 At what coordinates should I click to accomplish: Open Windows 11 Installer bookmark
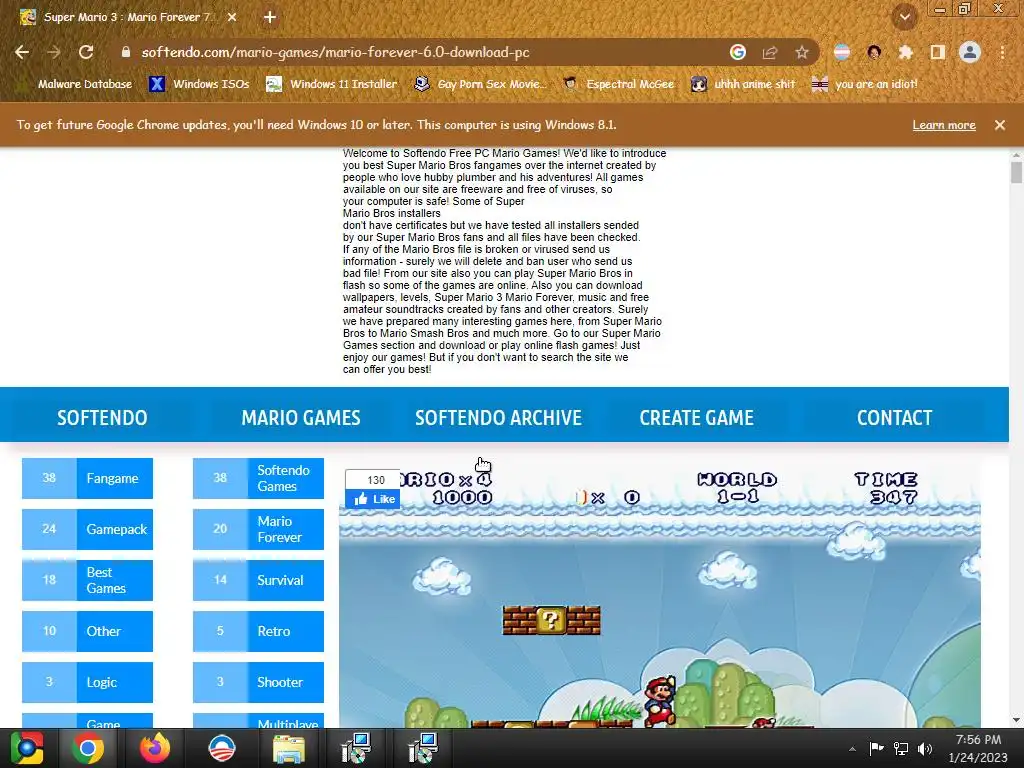(x=332, y=84)
